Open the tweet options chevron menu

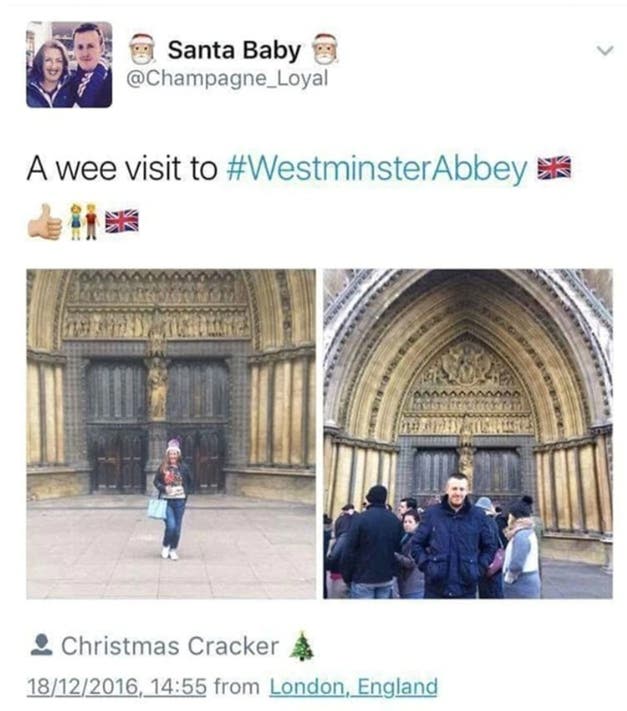[605, 50]
